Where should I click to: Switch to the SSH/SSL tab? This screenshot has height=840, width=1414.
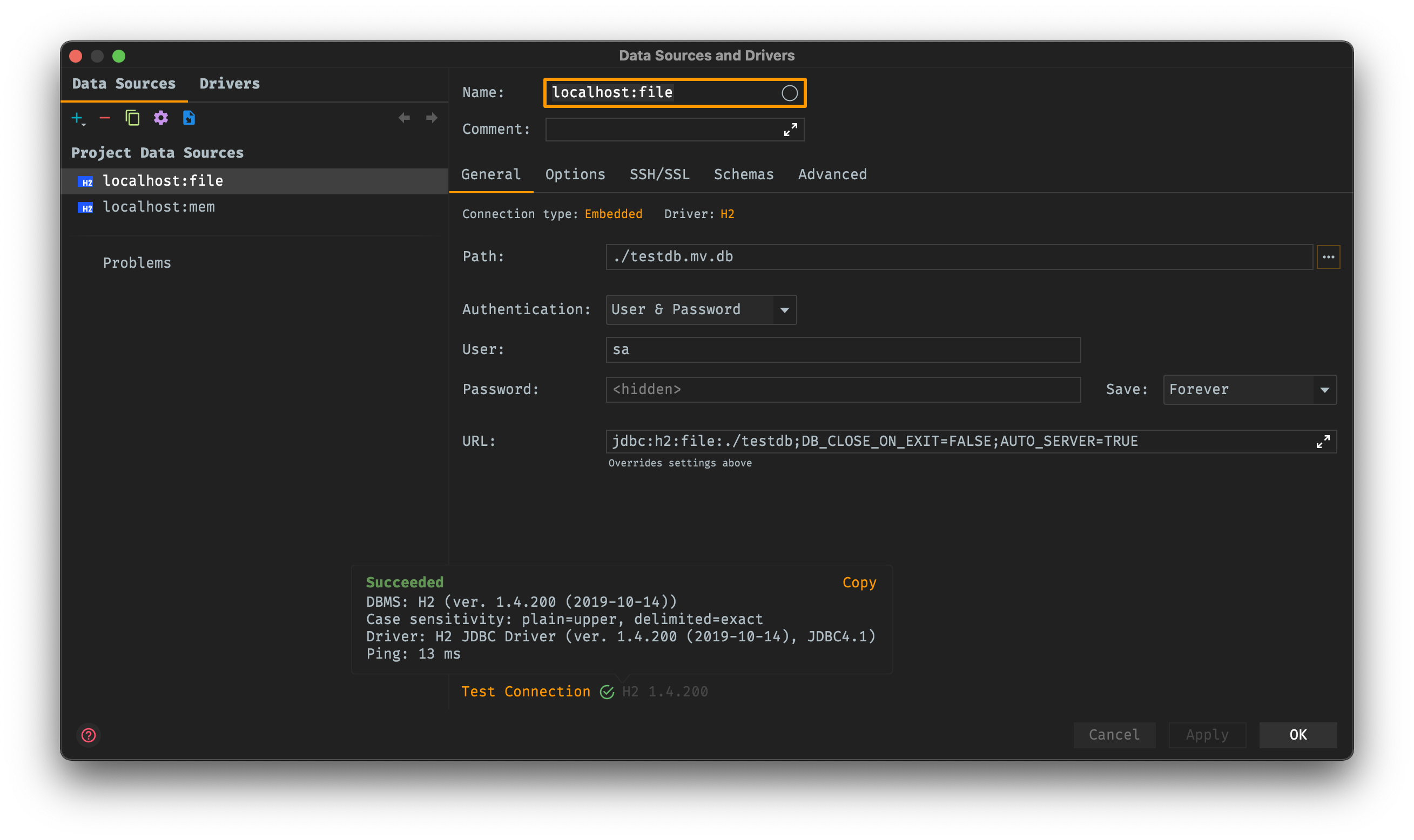(x=659, y=174)
